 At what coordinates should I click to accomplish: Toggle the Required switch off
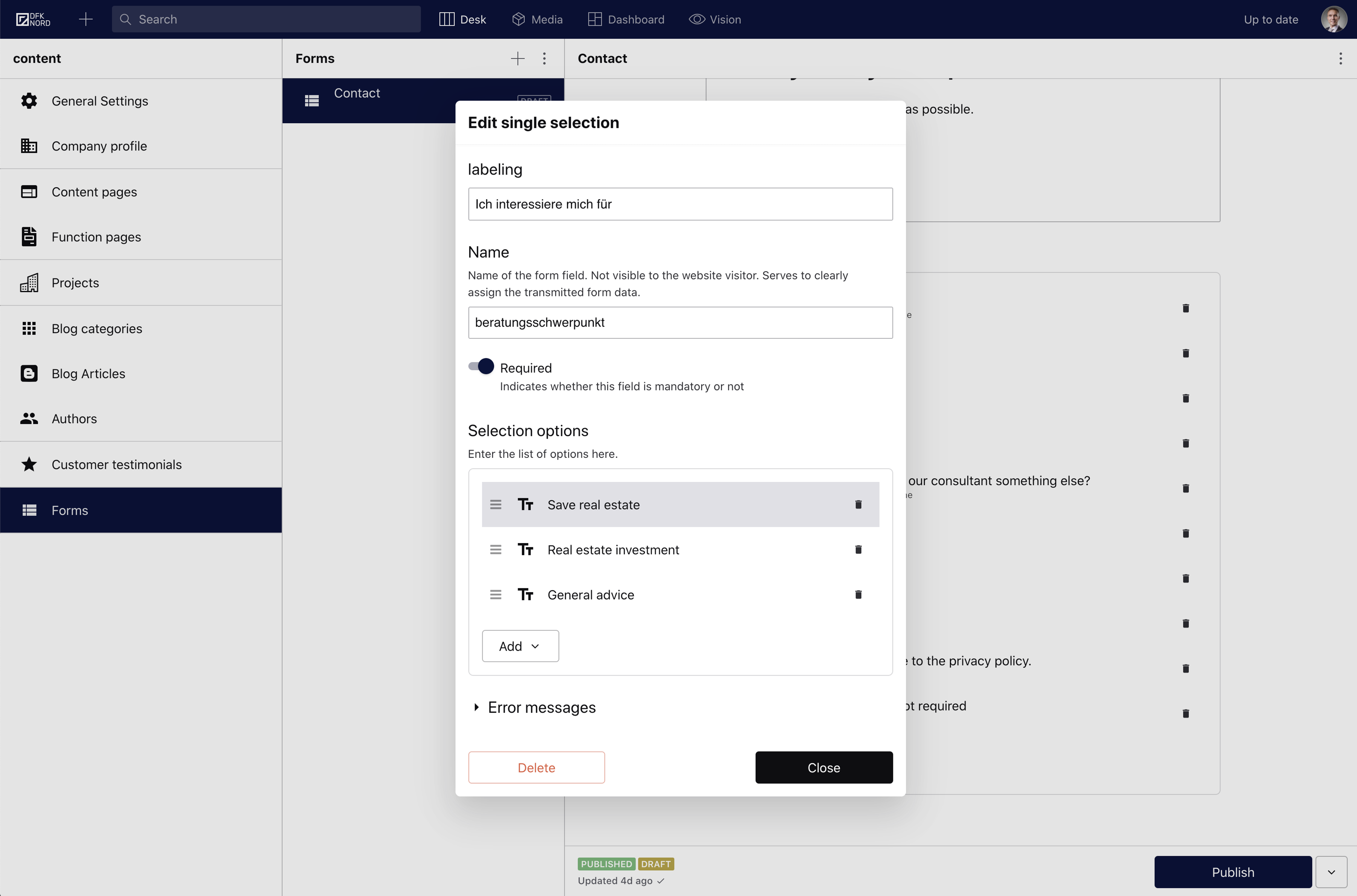click(481, 367)
